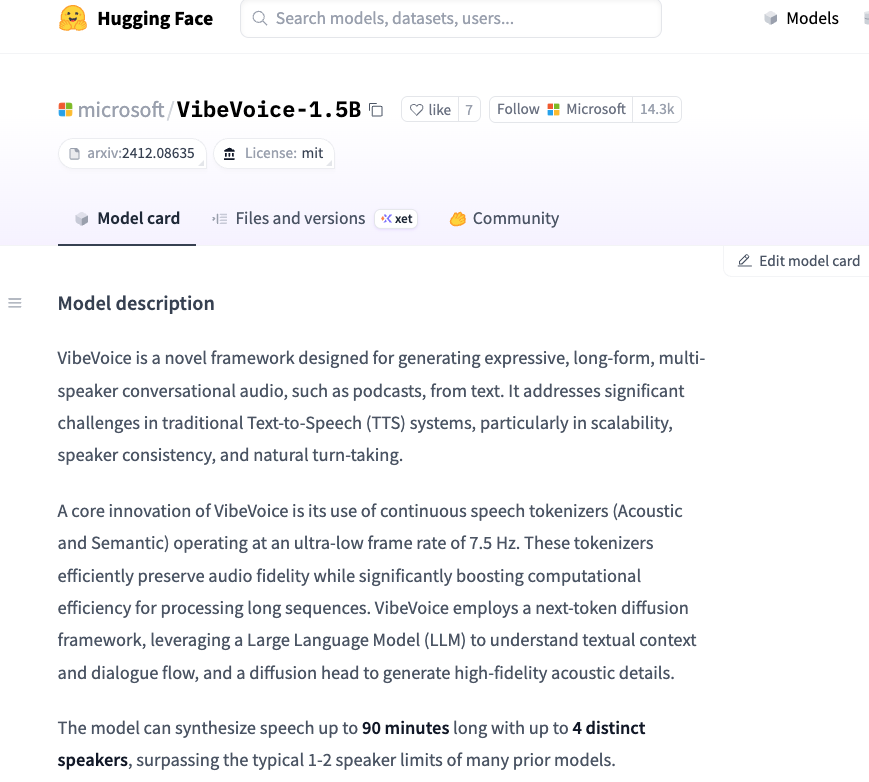This screenshot has width=869, height=782.
Task: Open the list of 7 likes
Action: (469, 110)
